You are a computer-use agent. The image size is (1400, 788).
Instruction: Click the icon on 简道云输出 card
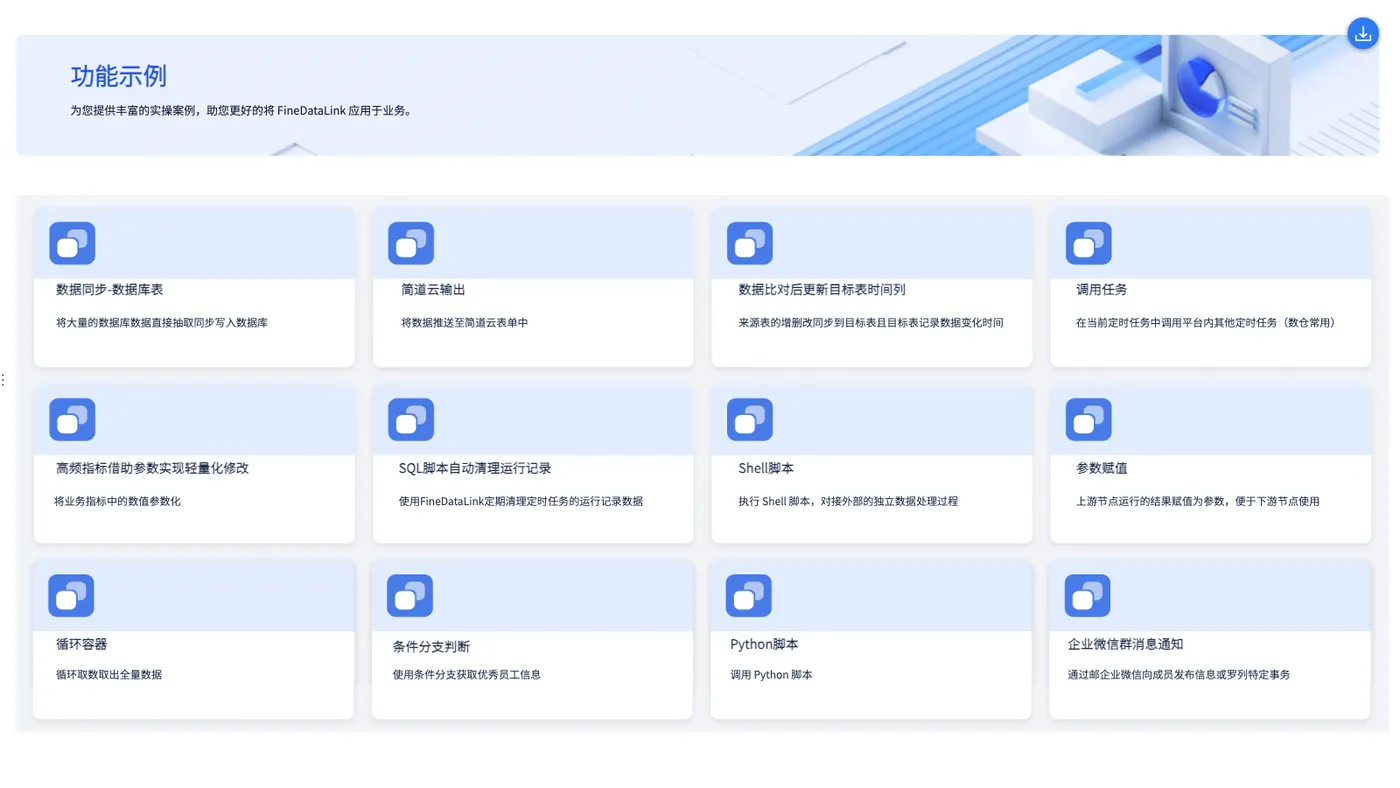click(x=411, y=243)
